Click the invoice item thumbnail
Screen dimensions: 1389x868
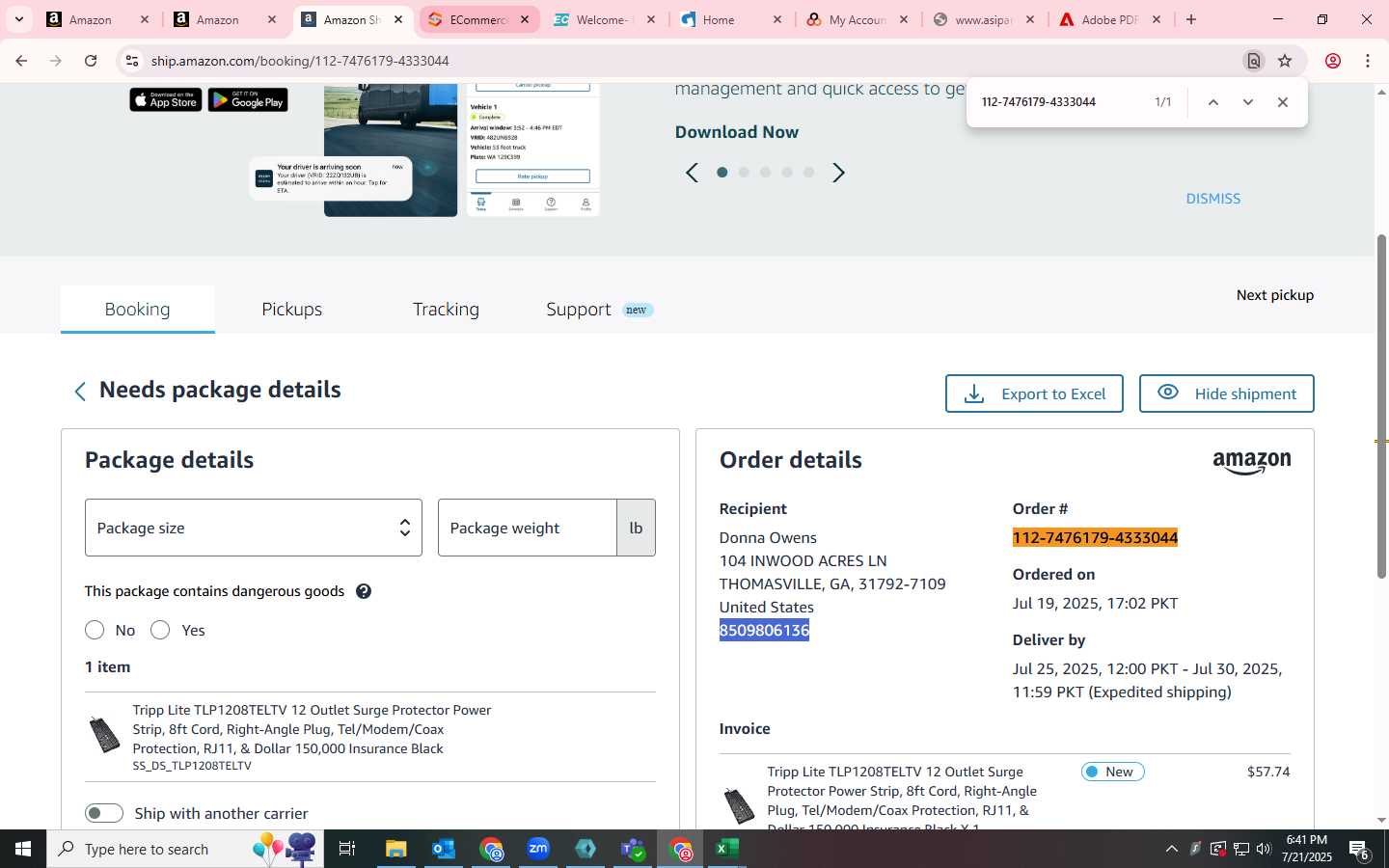[x=740, y=805]
